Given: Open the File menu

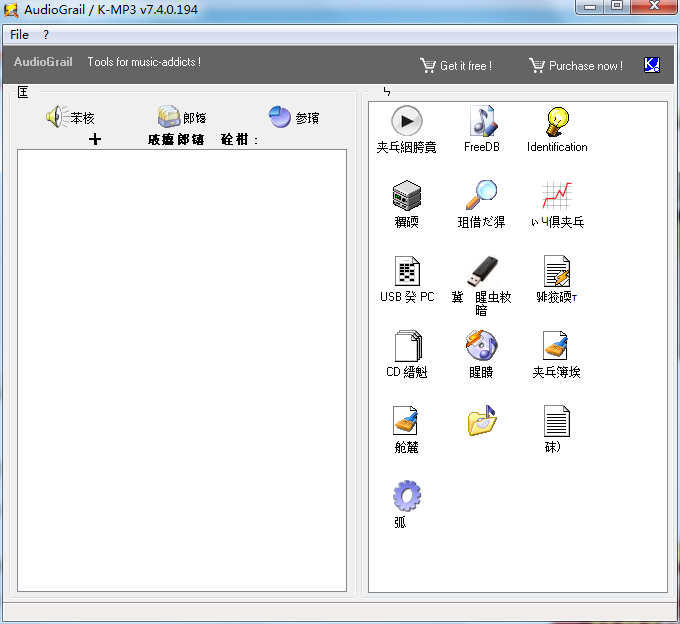Looking at the screenshot, I should coord(19,34).
